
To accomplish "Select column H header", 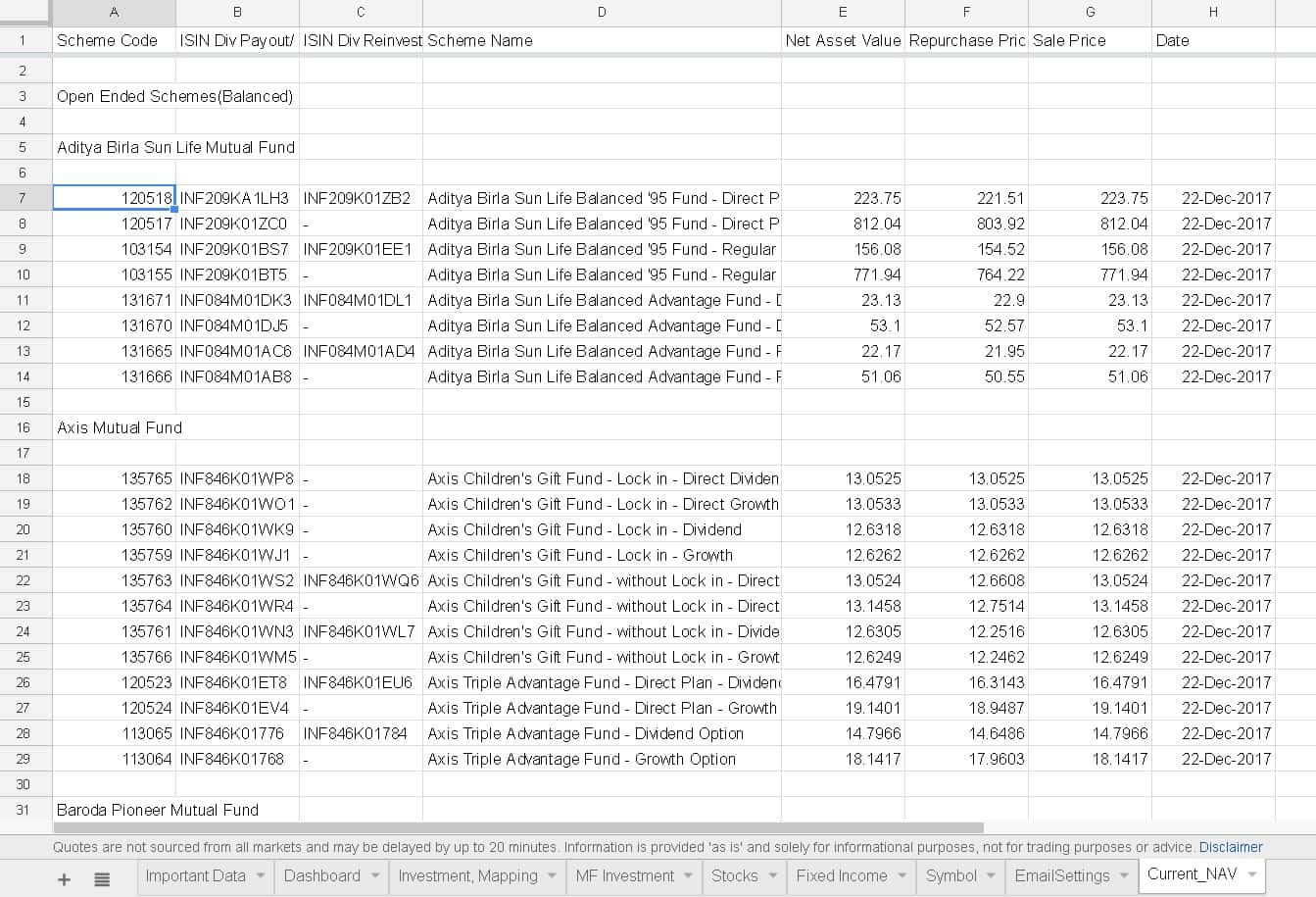I will coord(1213,13).
